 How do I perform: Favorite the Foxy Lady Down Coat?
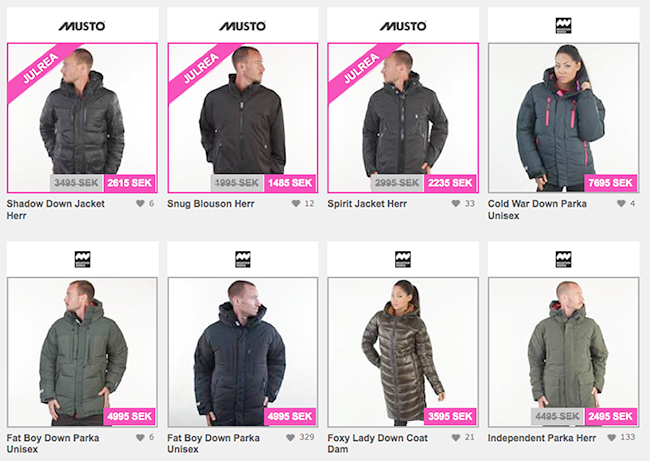point(456,437)
